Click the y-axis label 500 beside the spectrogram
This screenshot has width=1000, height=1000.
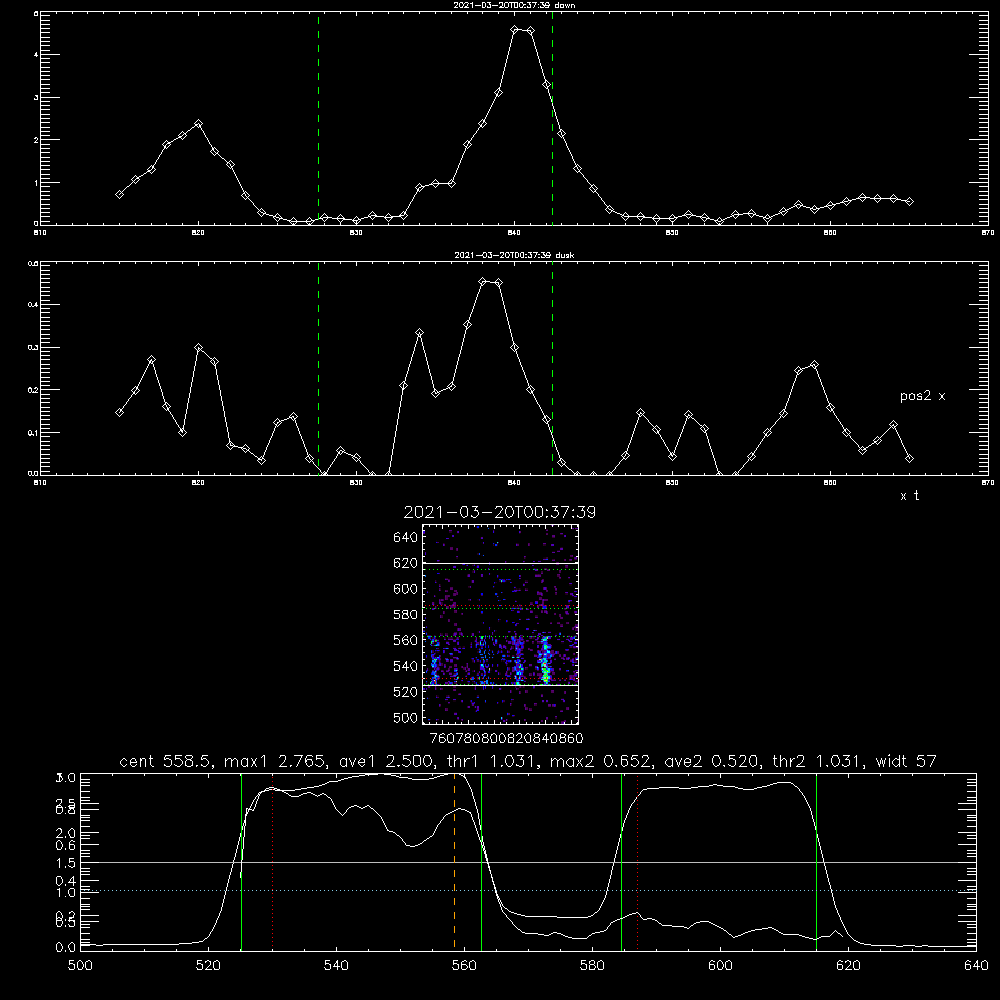click(x=406, y=717)
